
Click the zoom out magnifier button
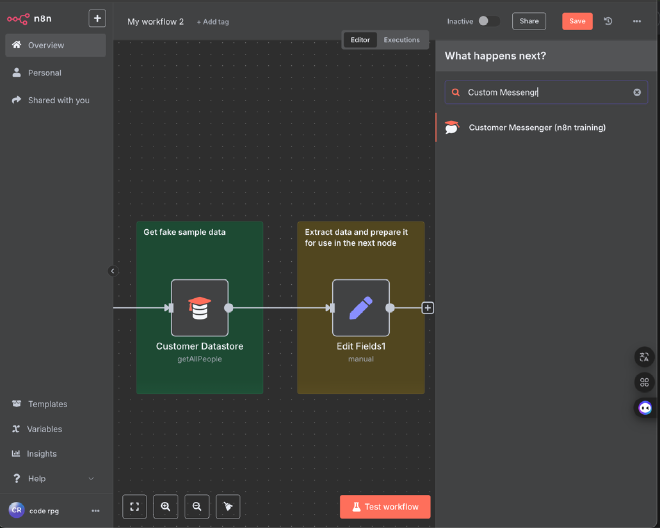197,507
